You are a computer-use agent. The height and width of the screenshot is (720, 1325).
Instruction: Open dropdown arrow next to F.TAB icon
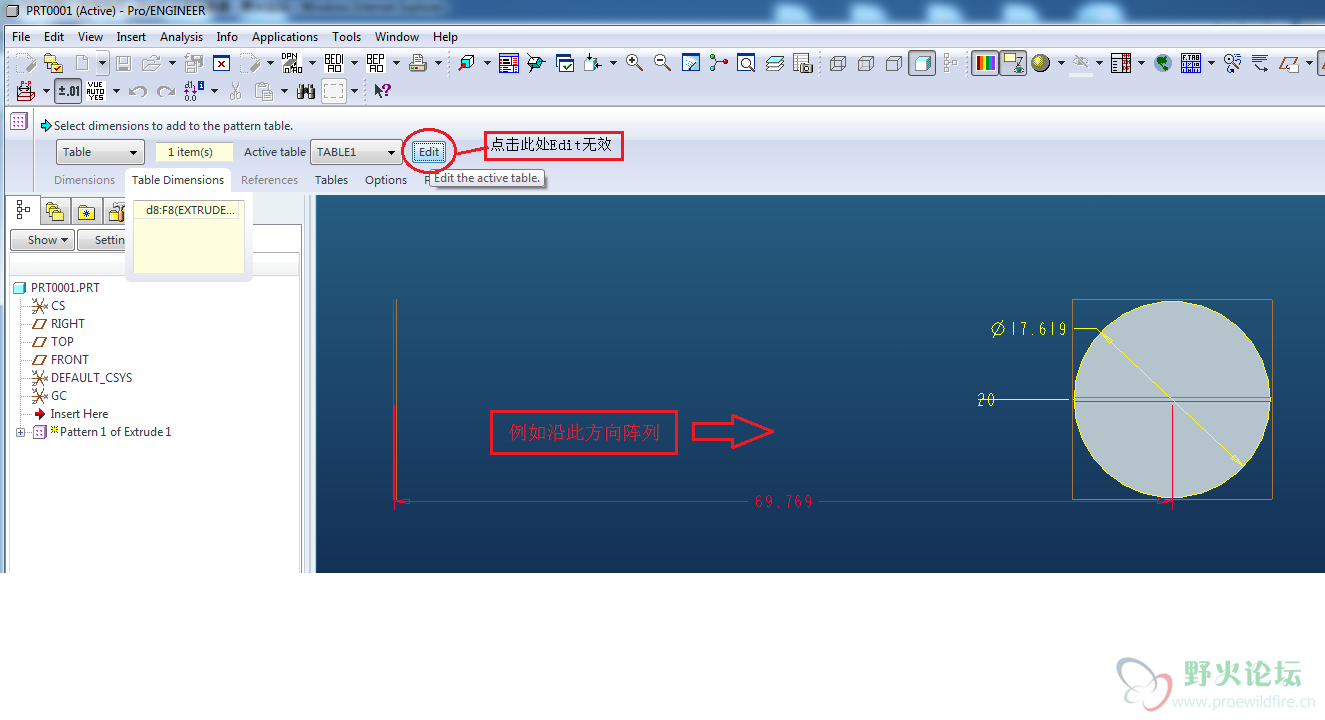tap(1211, 63)
